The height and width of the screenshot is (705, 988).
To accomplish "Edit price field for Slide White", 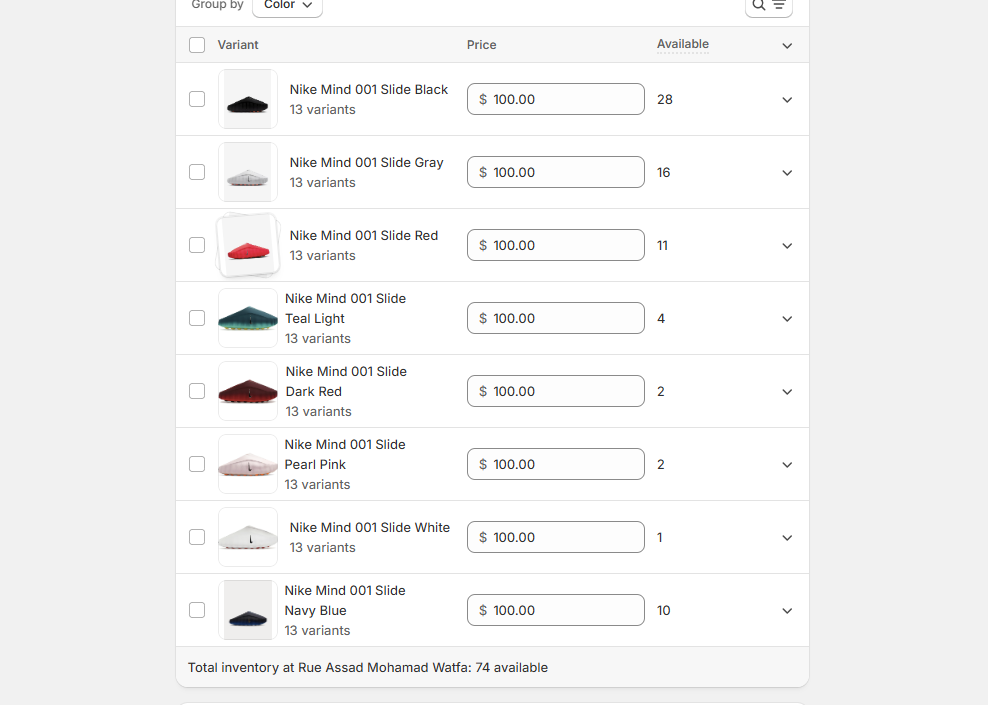I will (x=556, y=537).
